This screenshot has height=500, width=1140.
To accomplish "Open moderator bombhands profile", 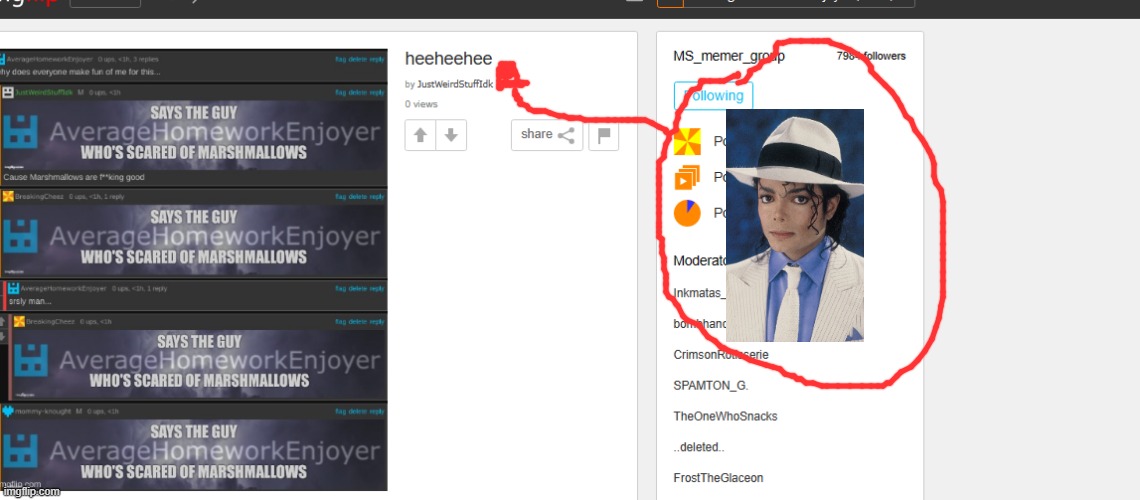I will pos(698,324).
